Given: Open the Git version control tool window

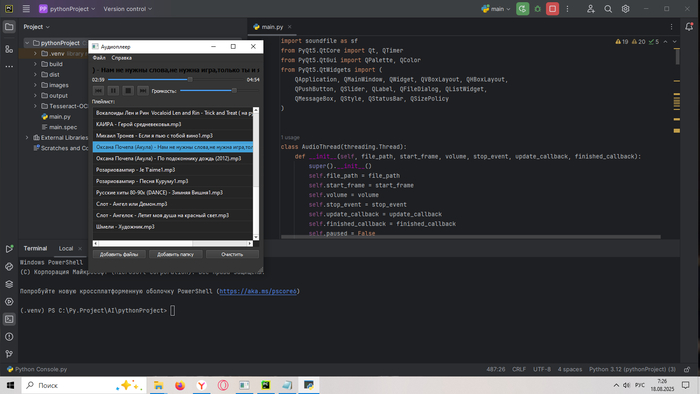Looking at the screenshot, I should [x=9, y=354].
